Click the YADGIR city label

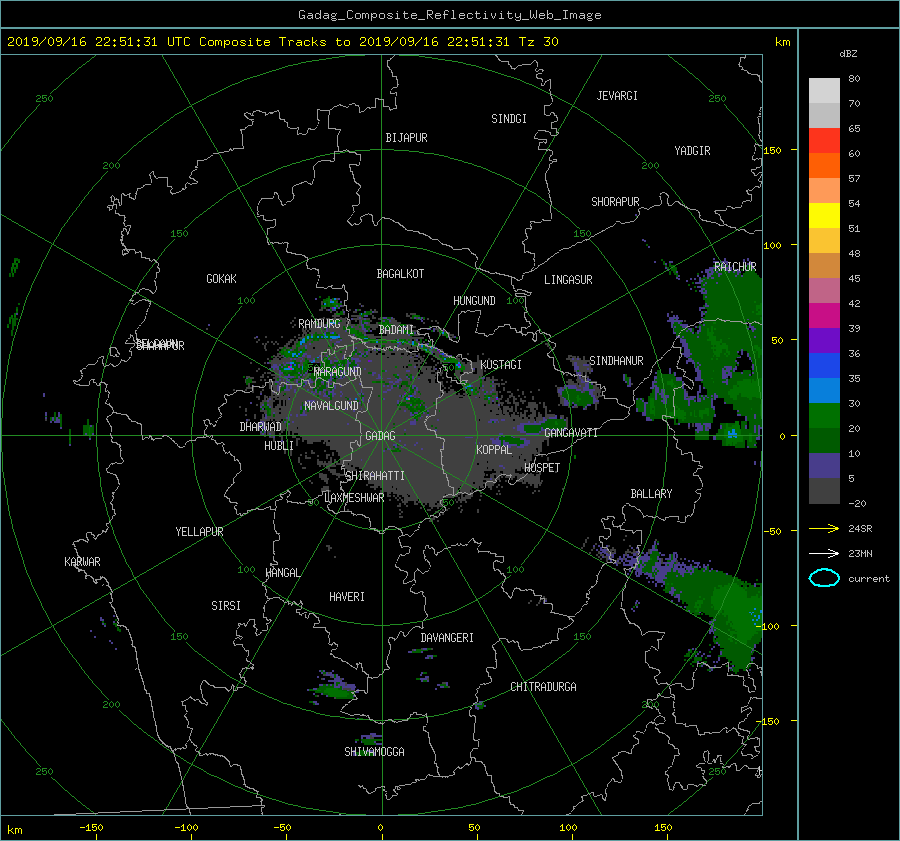(x=692, y=151)
